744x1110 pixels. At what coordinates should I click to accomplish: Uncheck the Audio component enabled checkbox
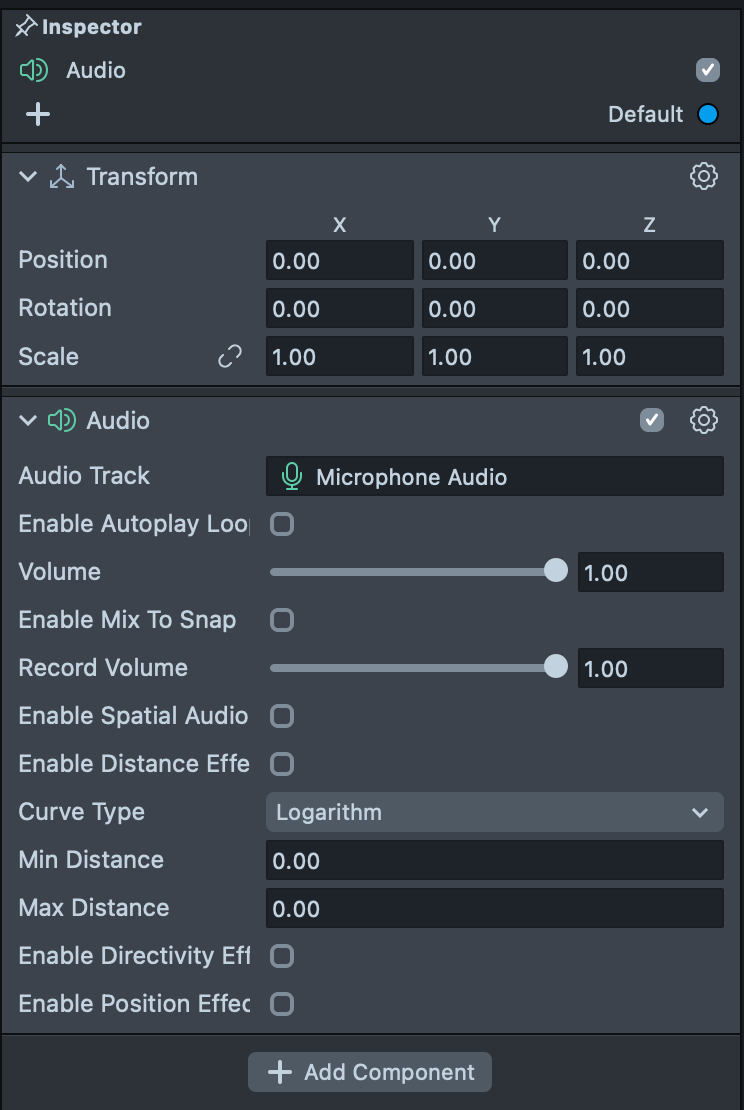coord(652,421)
